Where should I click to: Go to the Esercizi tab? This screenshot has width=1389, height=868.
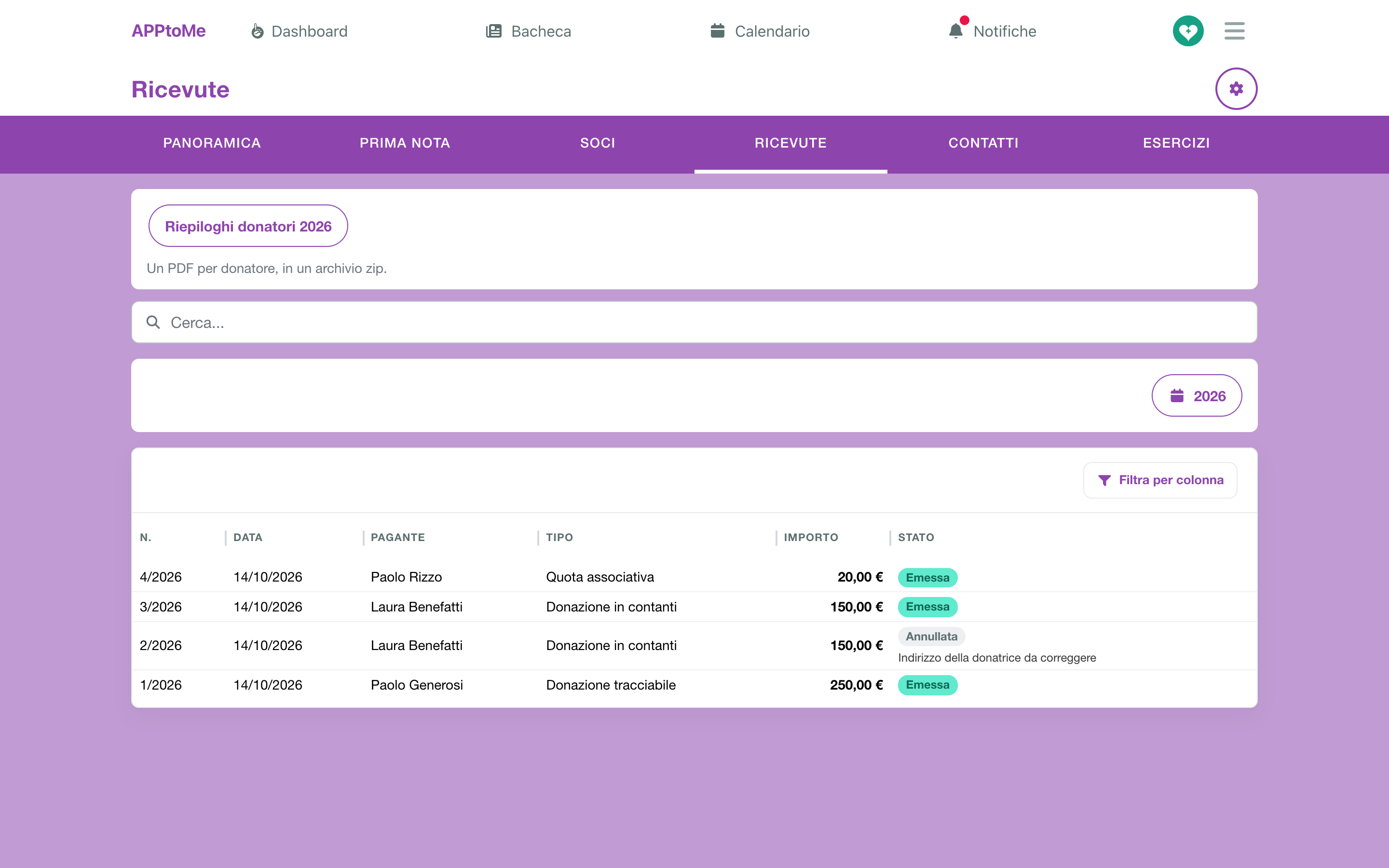pyautogui.click(x=1176, y=143)
